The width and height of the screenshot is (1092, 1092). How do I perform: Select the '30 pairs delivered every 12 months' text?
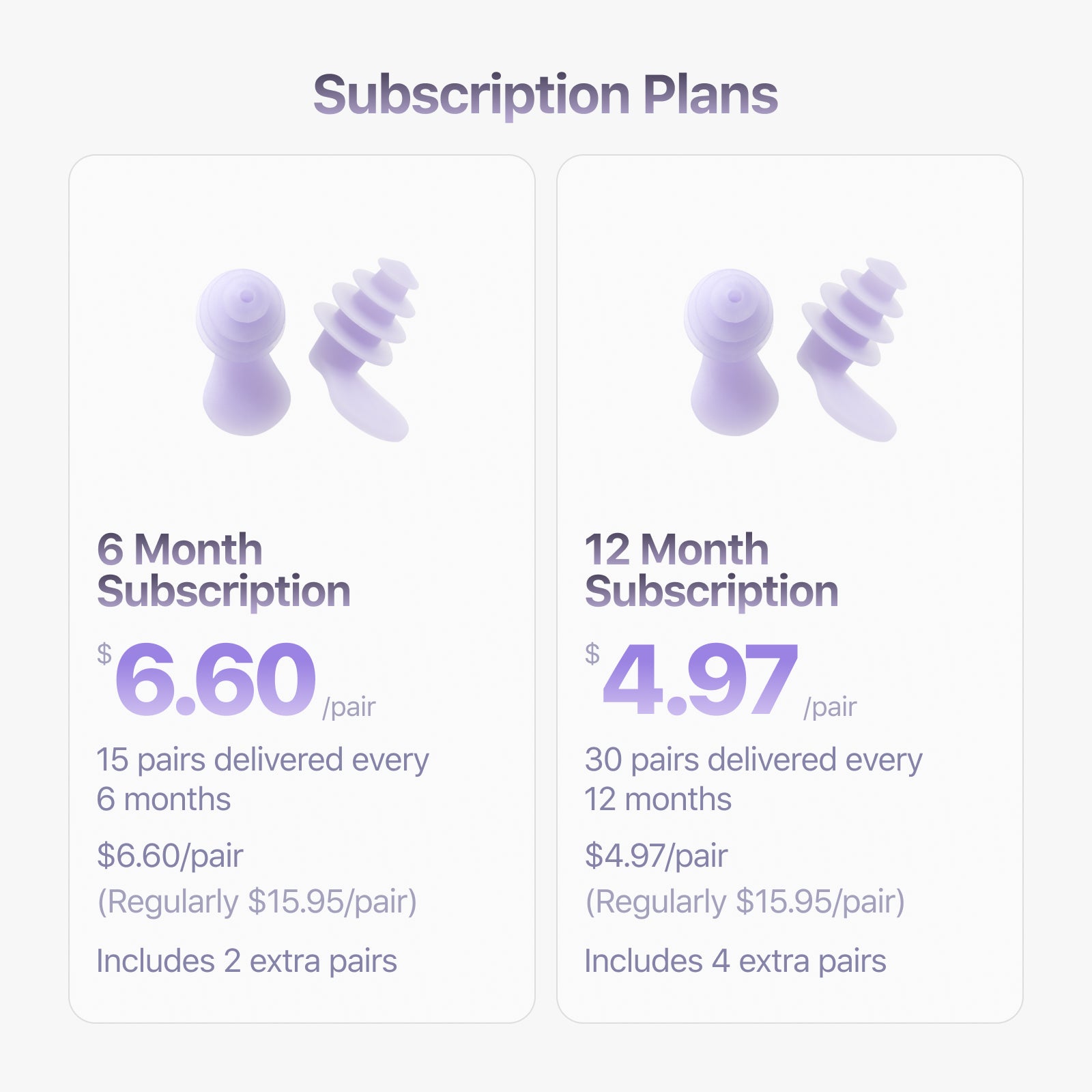pos(753,779)
